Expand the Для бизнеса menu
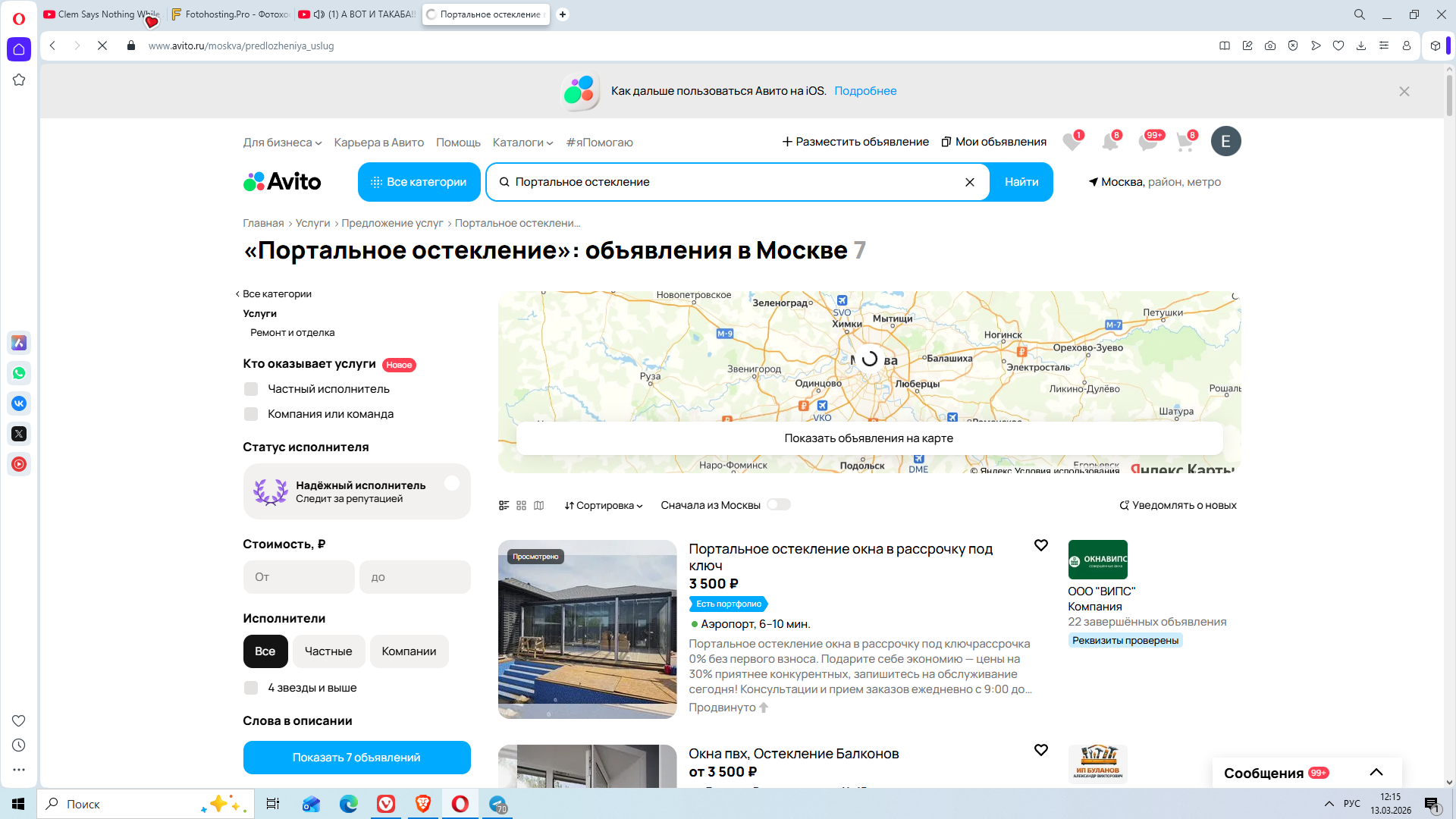 (282, 143)
